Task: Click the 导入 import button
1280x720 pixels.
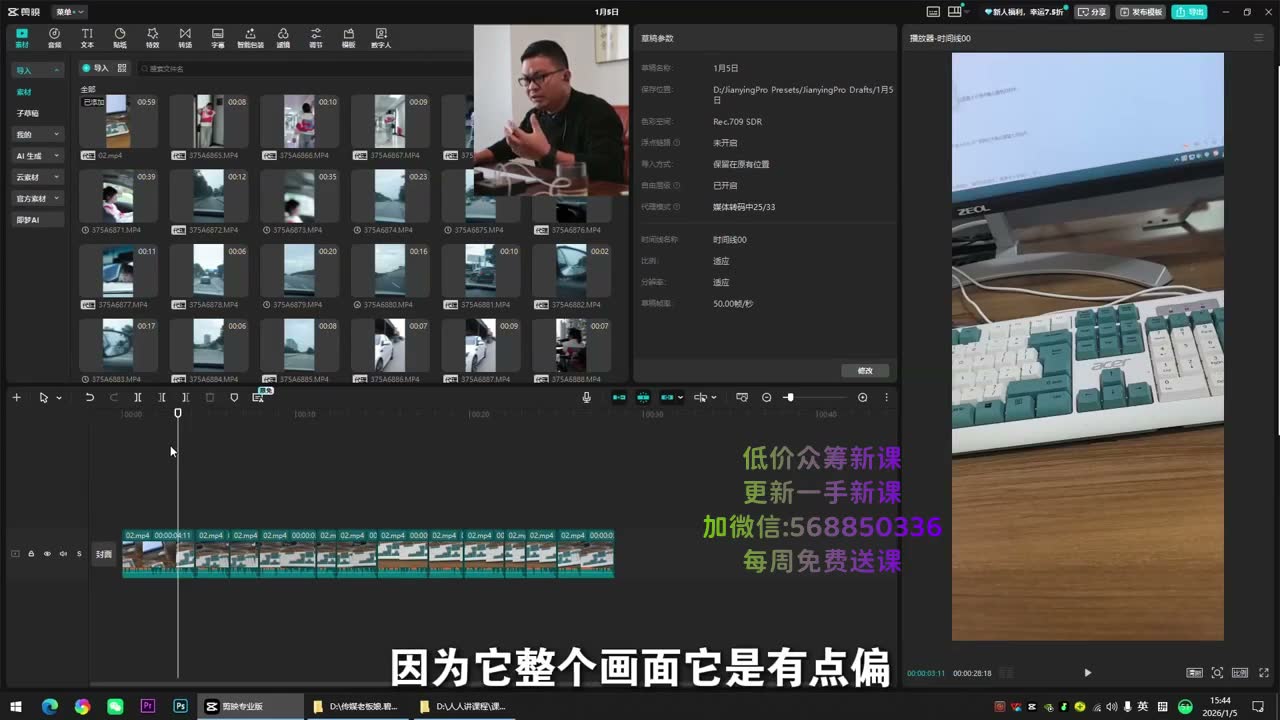Action: click(96, 68)
